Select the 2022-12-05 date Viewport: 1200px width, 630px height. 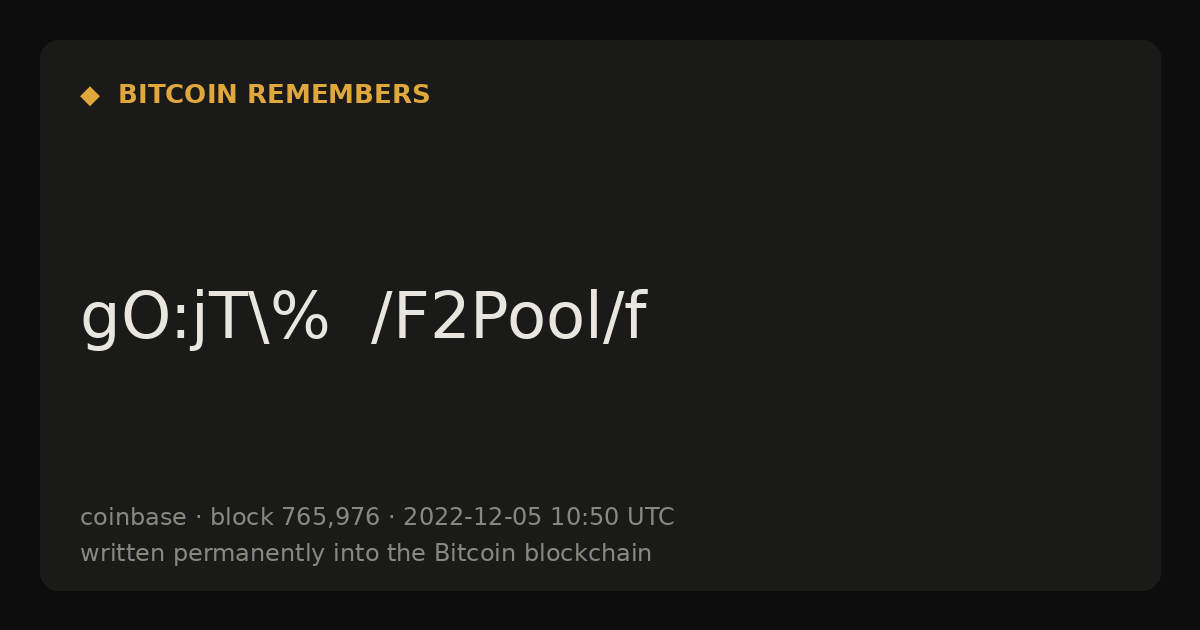[472, 517]
